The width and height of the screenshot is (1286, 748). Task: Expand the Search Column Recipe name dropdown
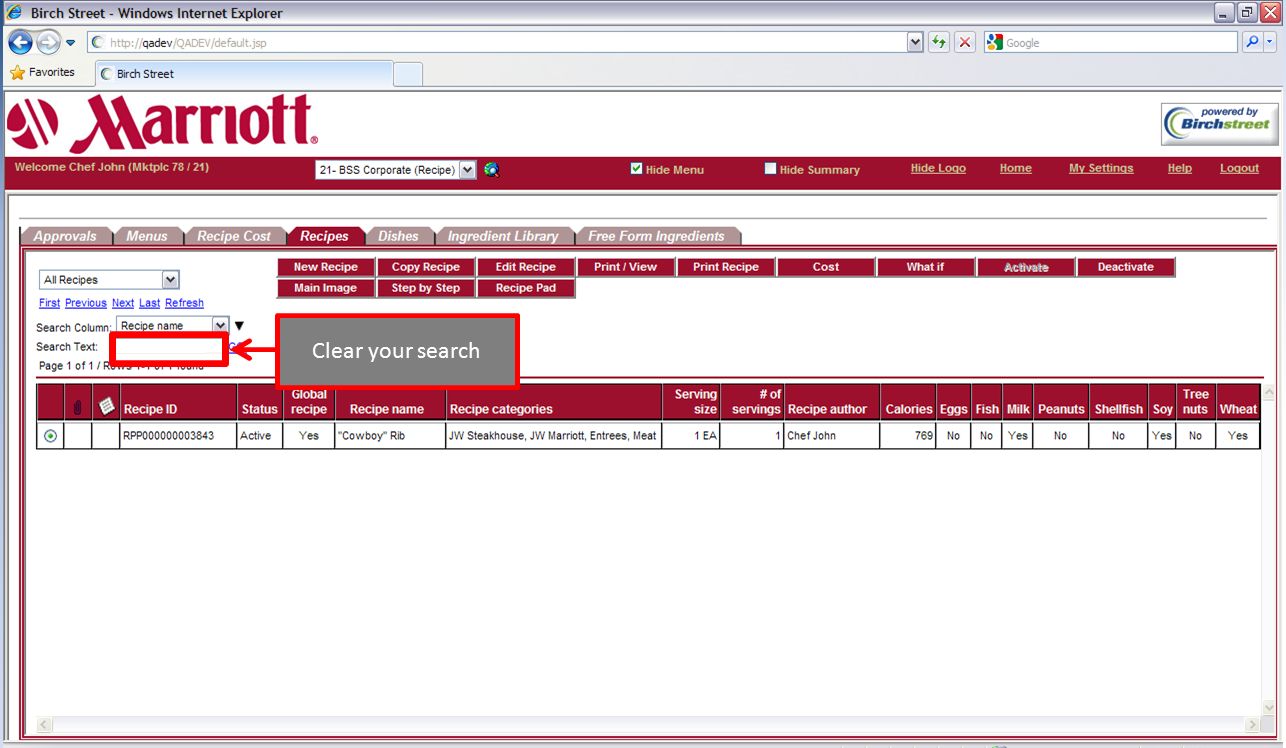pyautogui.click(x=173, y=325)
